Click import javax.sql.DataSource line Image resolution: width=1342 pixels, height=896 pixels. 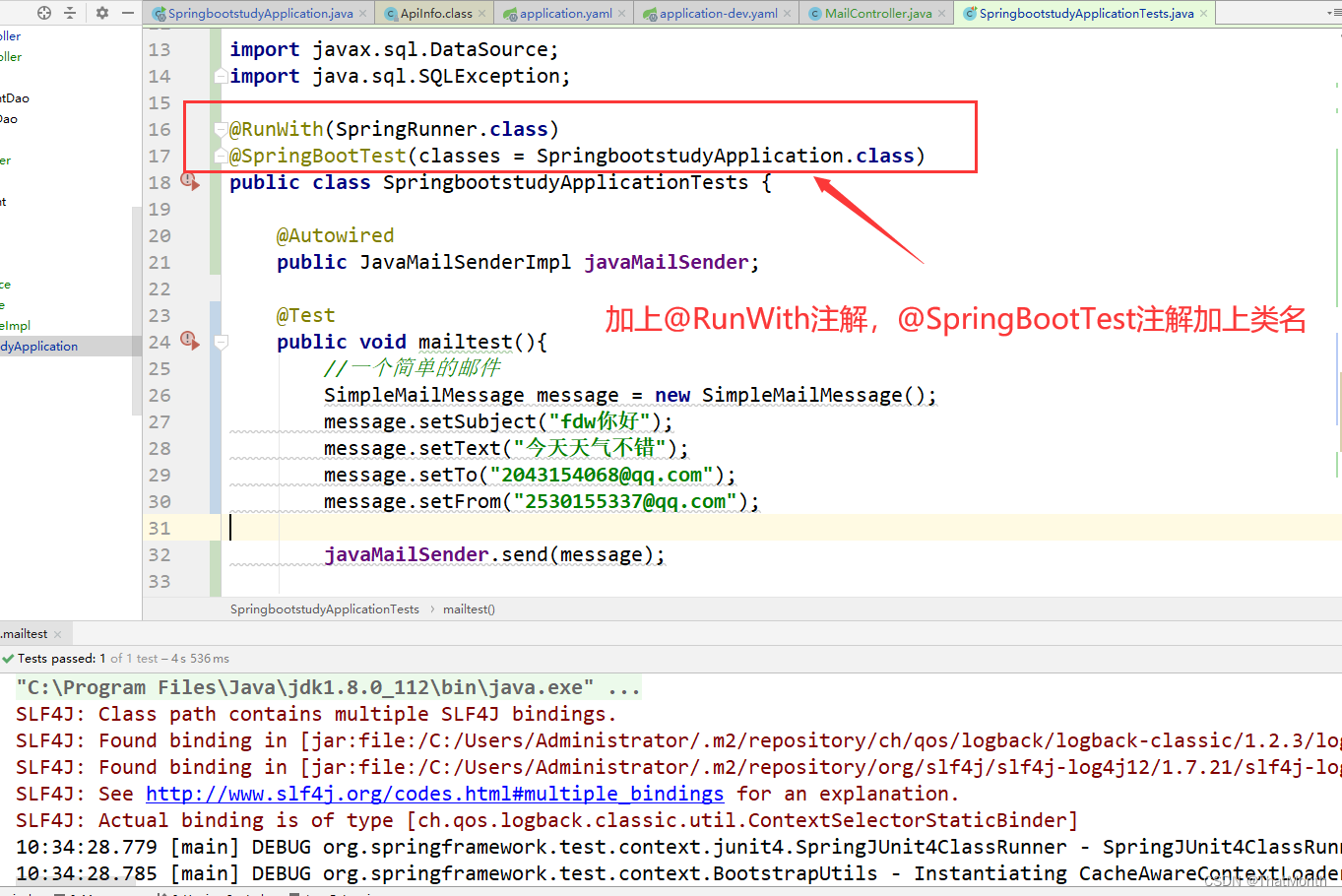click(394, 49)
